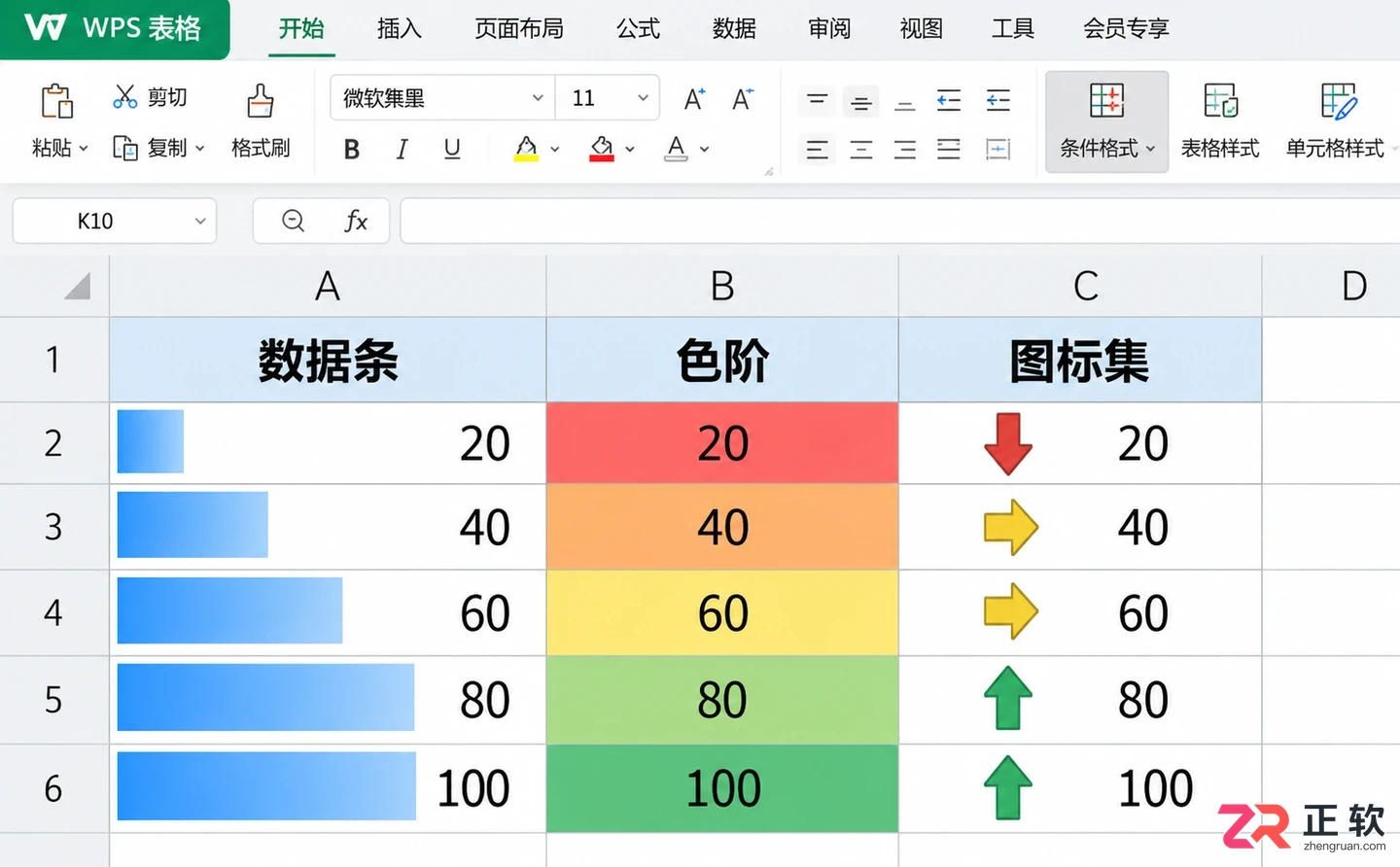Open the font name dropdown
The height and width of the screenshot is (867, 1400).
538,98
